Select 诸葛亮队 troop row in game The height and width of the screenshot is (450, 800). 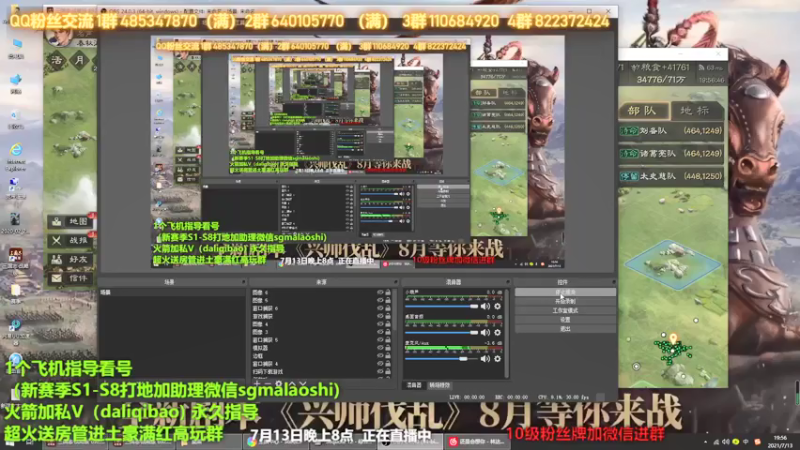tap(671, 153)
